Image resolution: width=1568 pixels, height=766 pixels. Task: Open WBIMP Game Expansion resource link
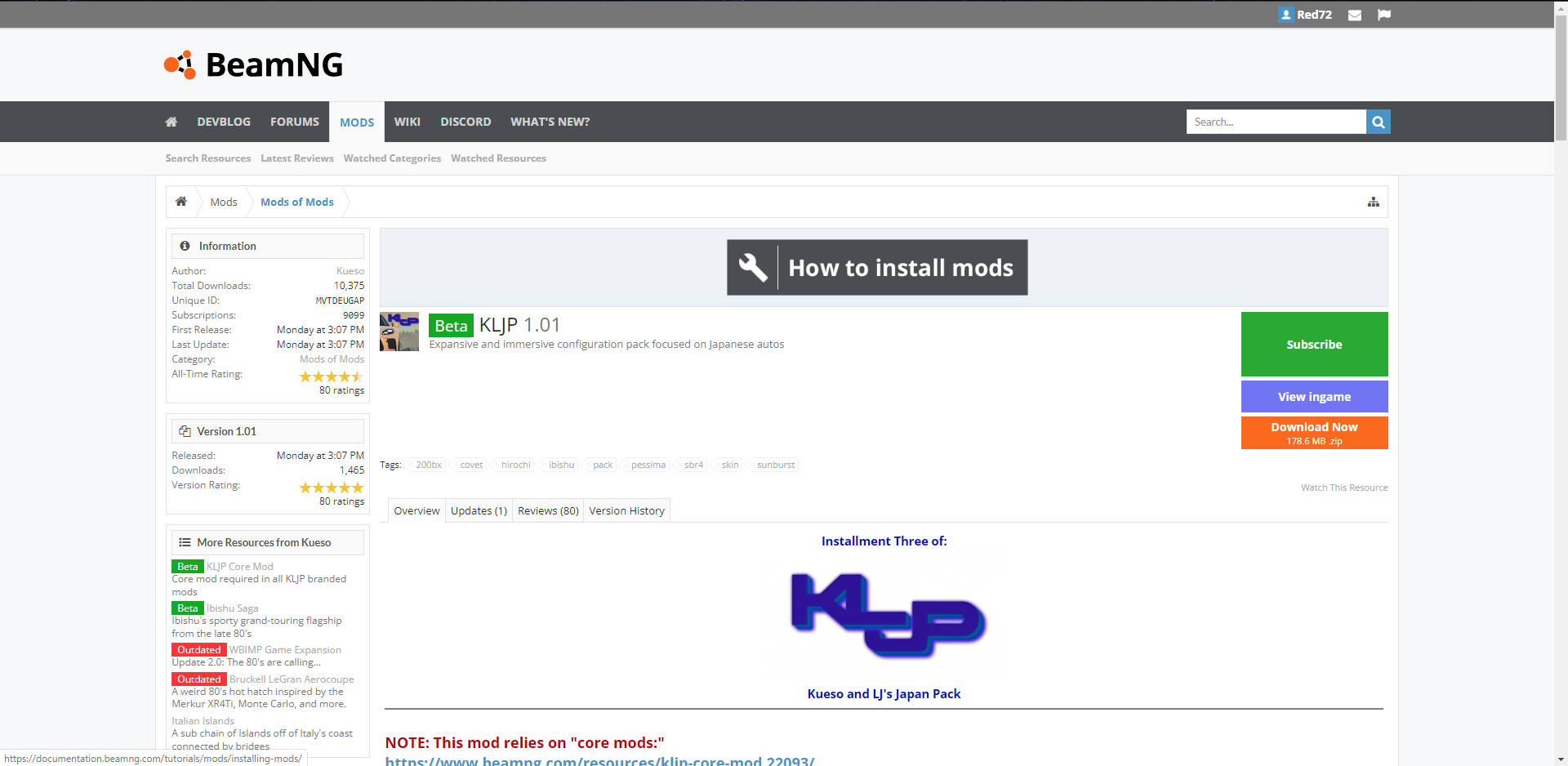pos(286,650)
